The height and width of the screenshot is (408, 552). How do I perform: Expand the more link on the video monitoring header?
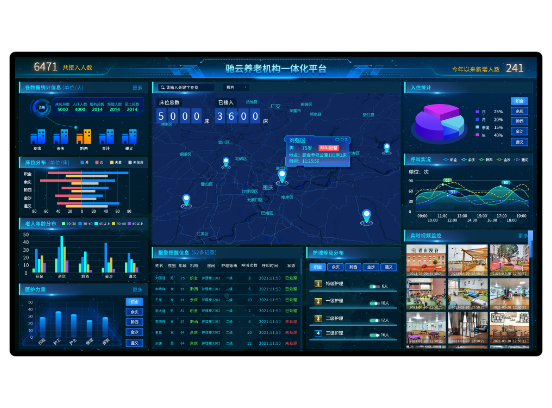523,236
